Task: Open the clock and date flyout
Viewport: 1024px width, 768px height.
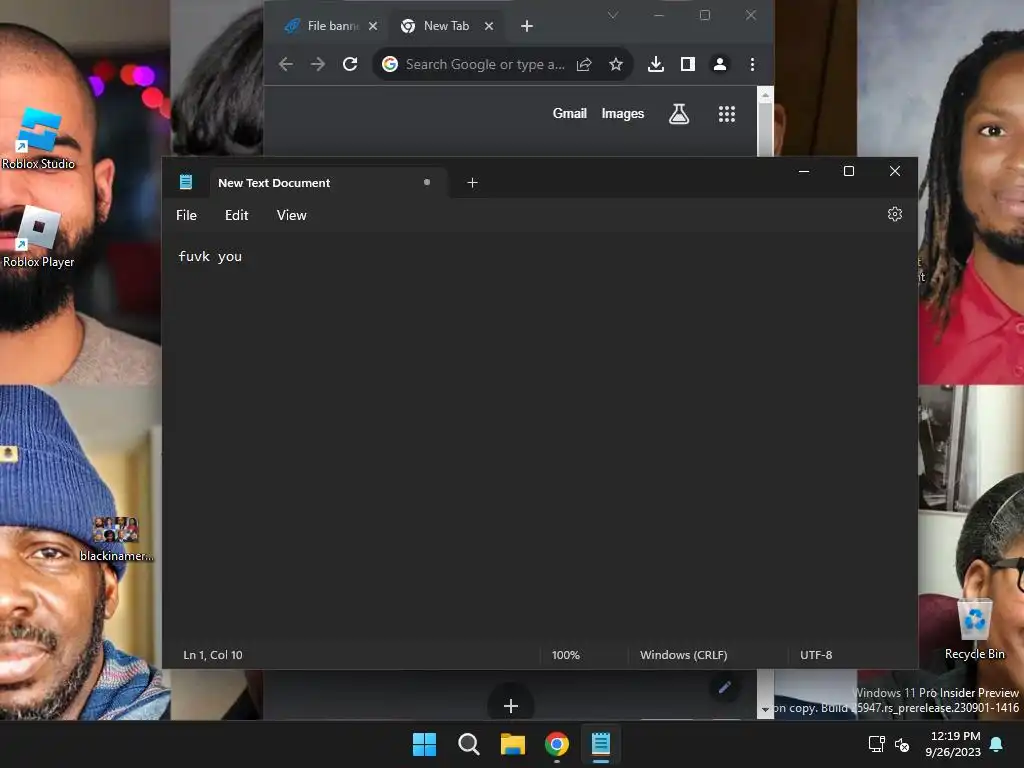Action: pos(953,744)
